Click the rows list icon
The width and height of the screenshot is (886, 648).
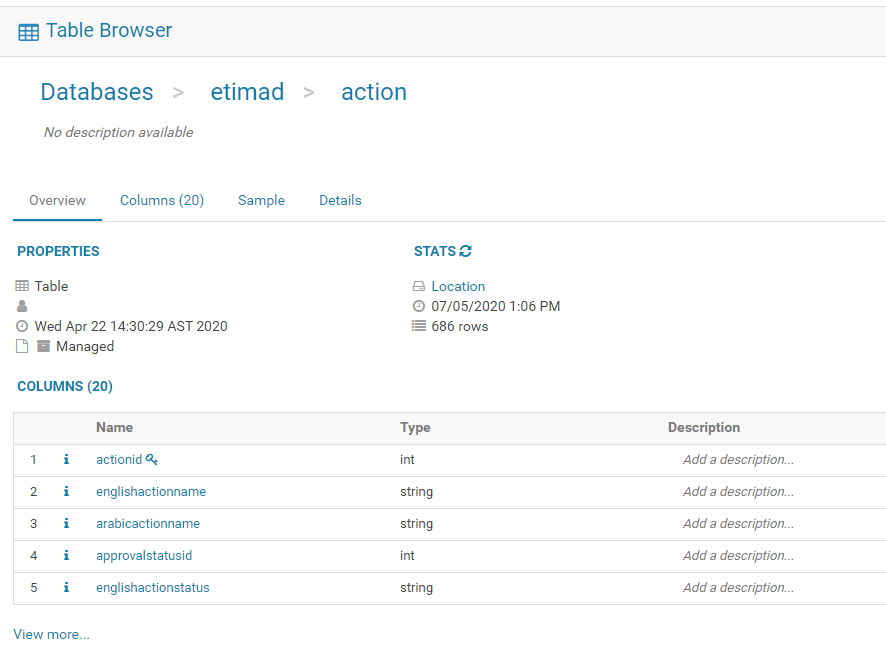click(419, 326)
